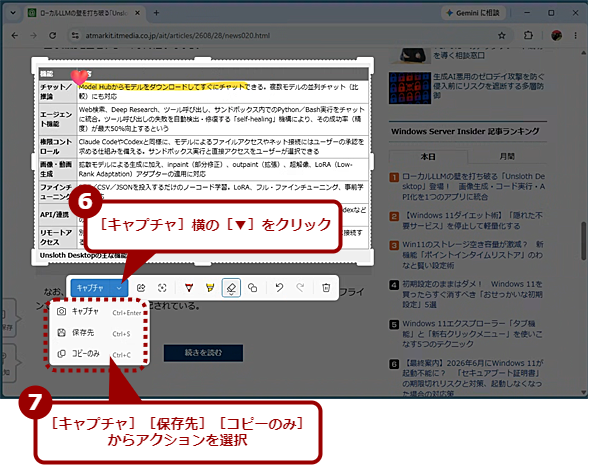Click the blue キャプチャ button
Viewport: 589px width, 465px height.
(x=90, y=288)
